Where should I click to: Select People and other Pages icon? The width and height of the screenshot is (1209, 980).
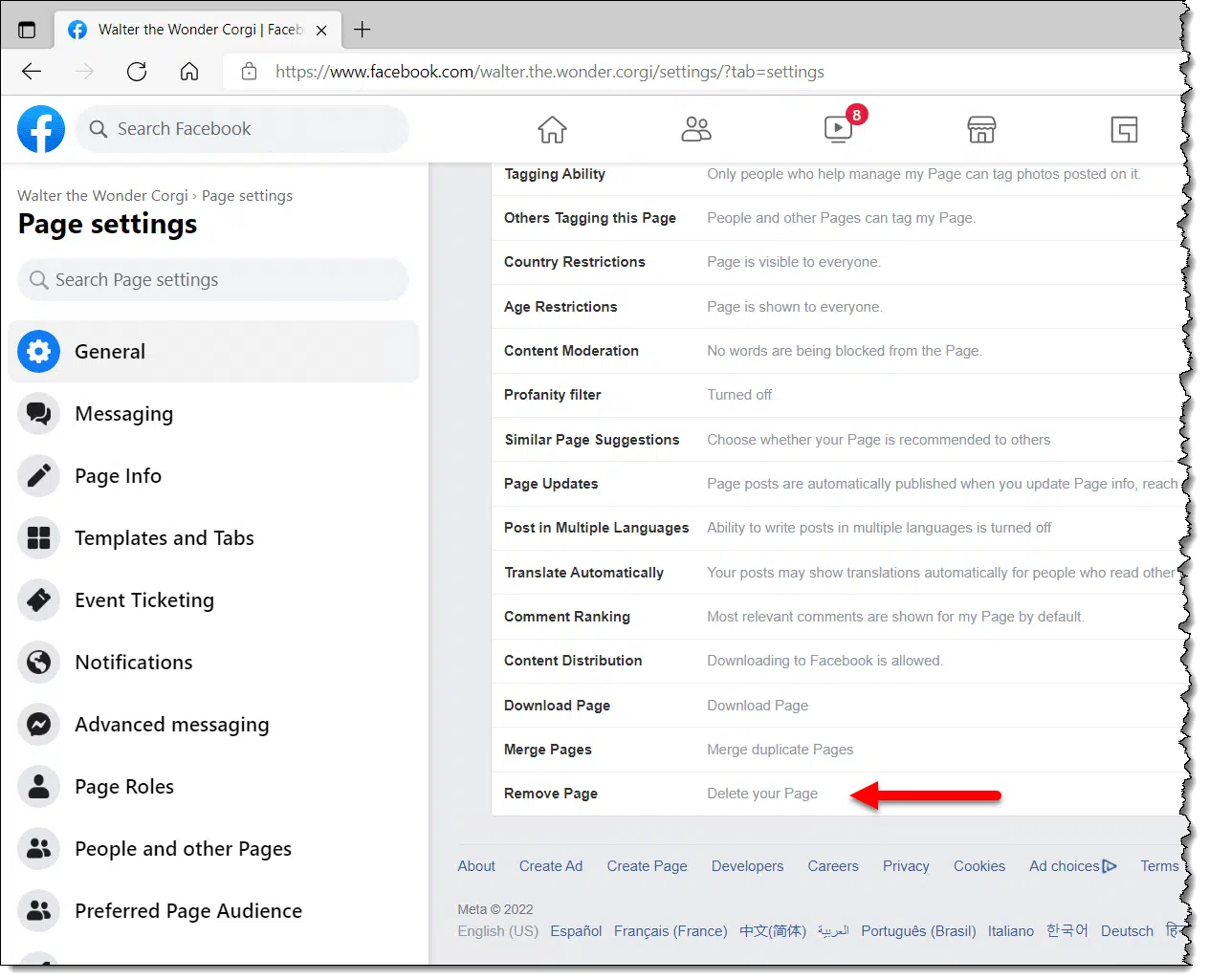[38, 849]
